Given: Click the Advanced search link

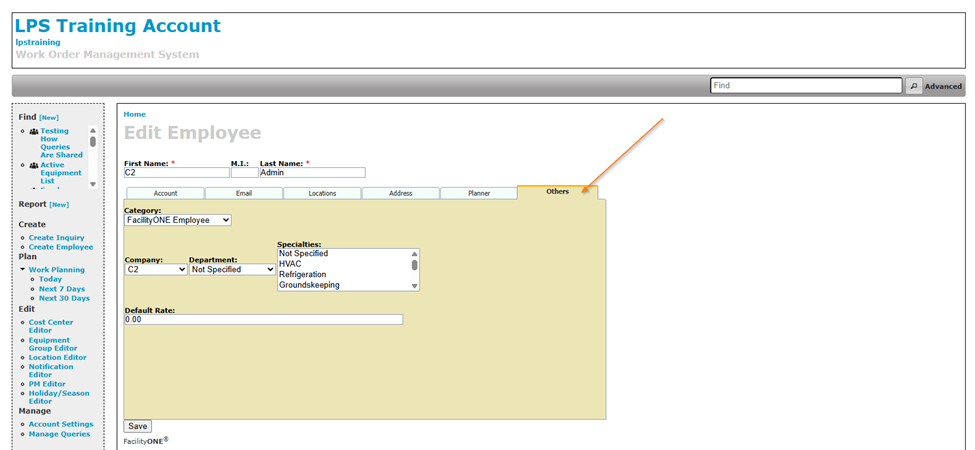Looking at the screenshot, I should pyautogui.click(x=942, y=87).
